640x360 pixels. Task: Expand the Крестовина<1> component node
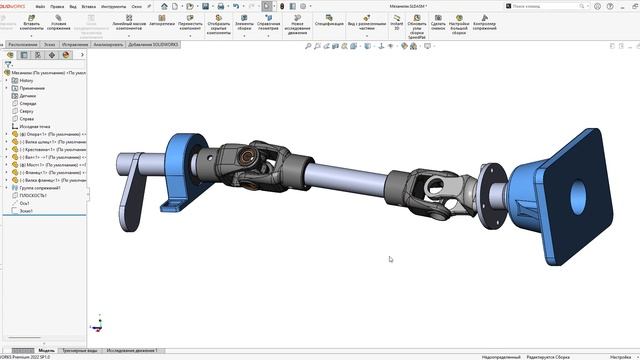point(6,149)
